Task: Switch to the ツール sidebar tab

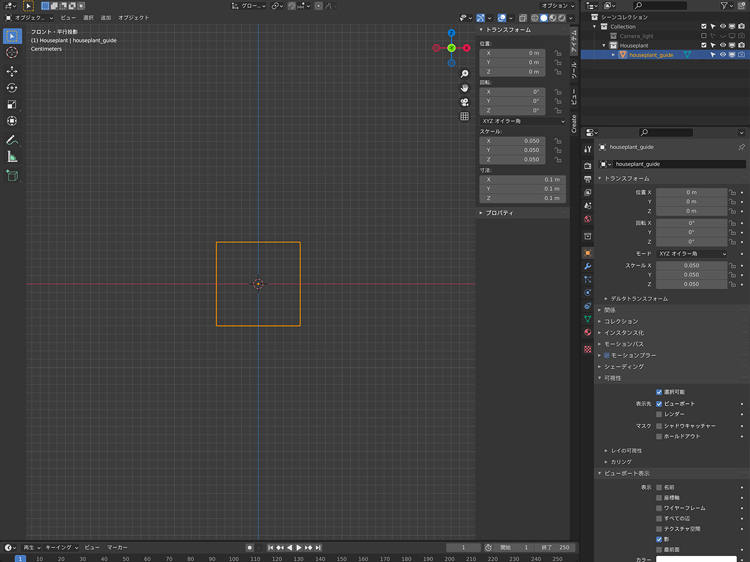Action: [x=574, y=70]
